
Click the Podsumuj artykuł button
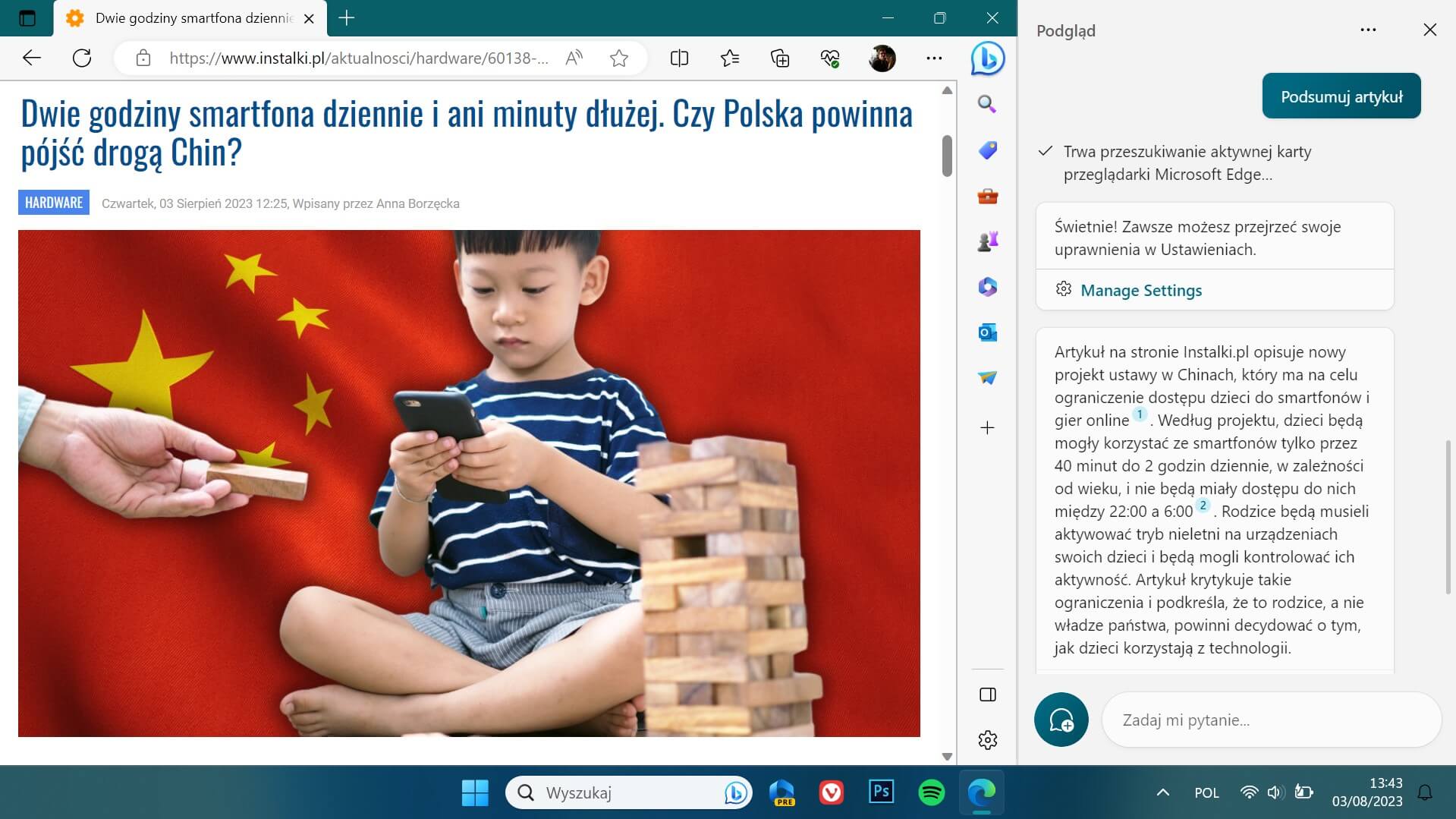(x=1341, y=96)
